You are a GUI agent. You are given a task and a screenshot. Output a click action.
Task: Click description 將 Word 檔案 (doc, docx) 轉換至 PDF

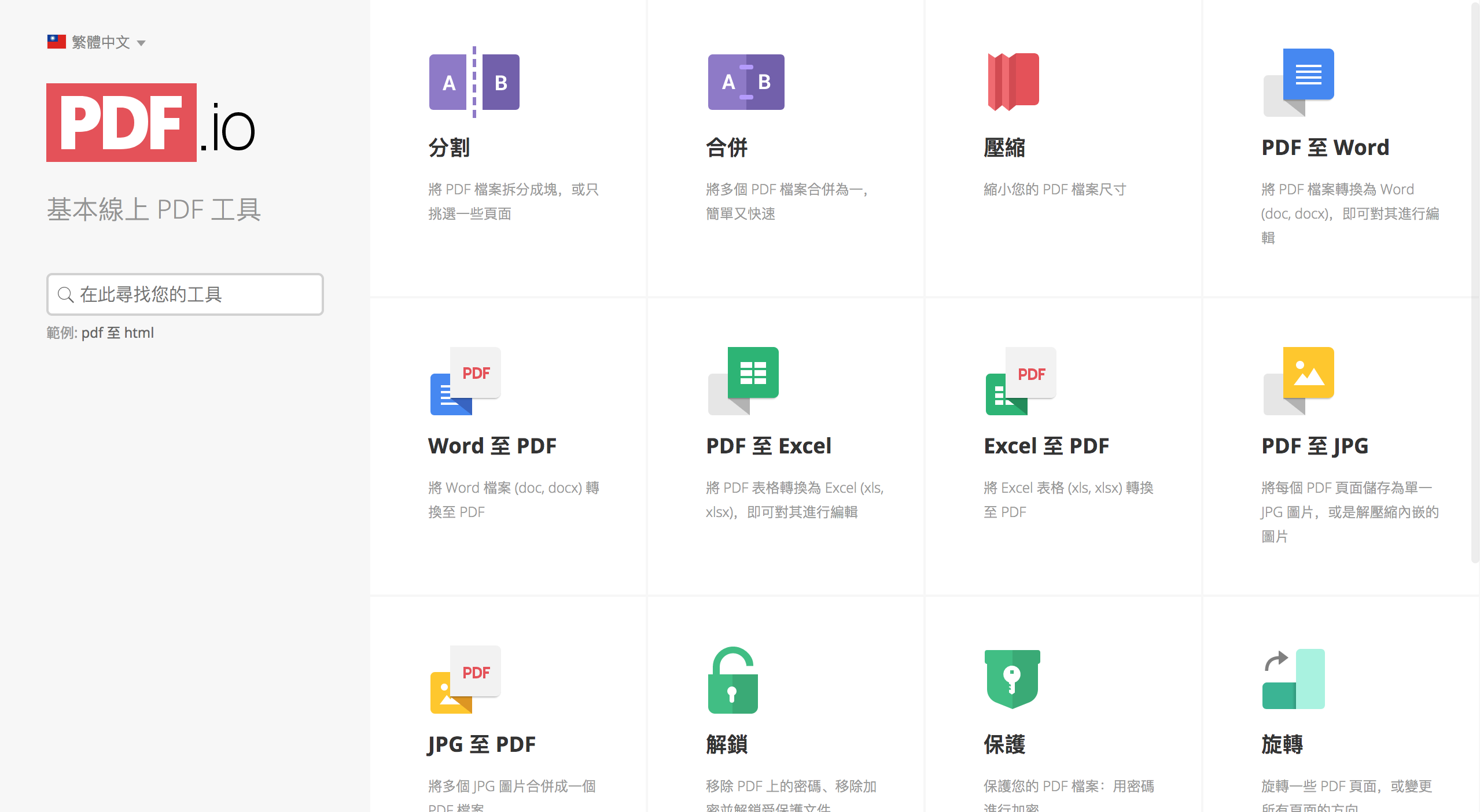(513, 500)
